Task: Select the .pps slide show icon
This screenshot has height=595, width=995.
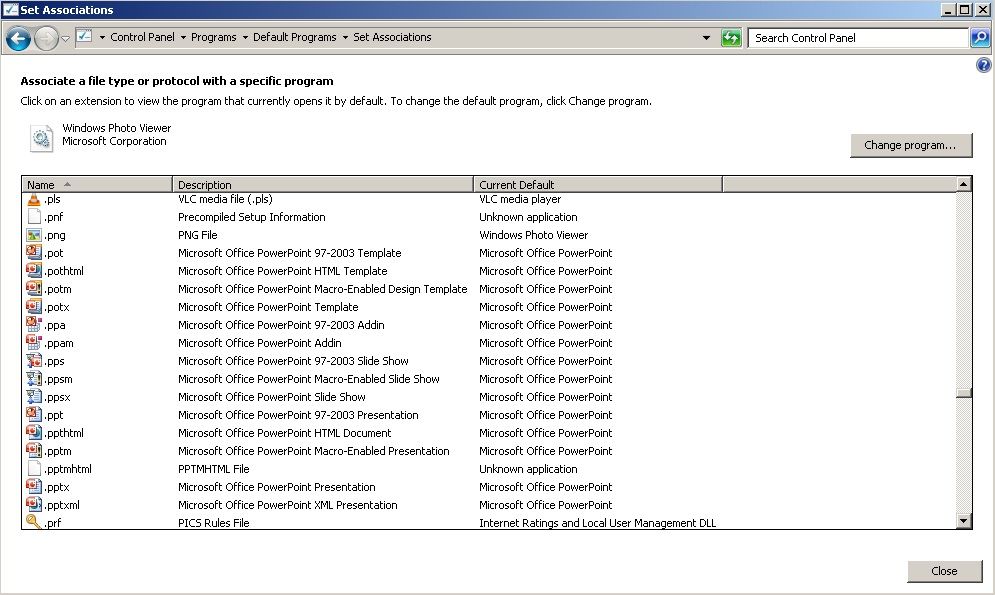Action: coord(34,361)
